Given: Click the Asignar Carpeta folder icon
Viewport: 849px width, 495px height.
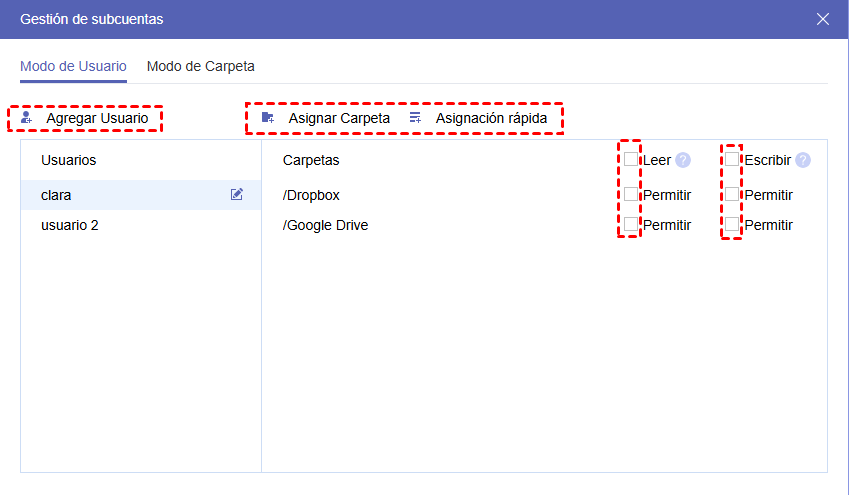Looking at the screenshot, I should click(x=268, y=118).
